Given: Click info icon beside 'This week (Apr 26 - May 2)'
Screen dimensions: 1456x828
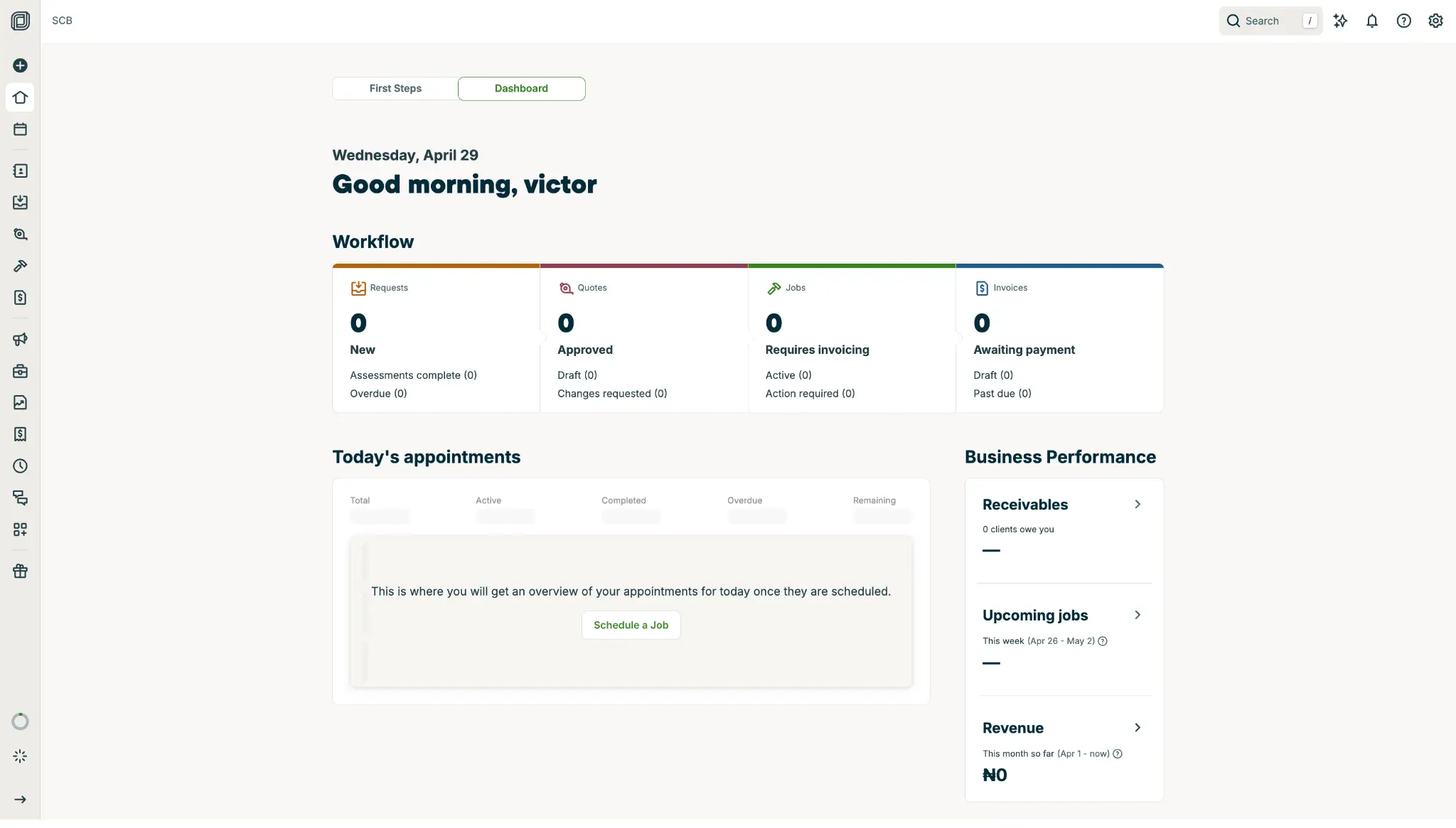Looking at the screenshot, I should click(x=1103, y=641).
